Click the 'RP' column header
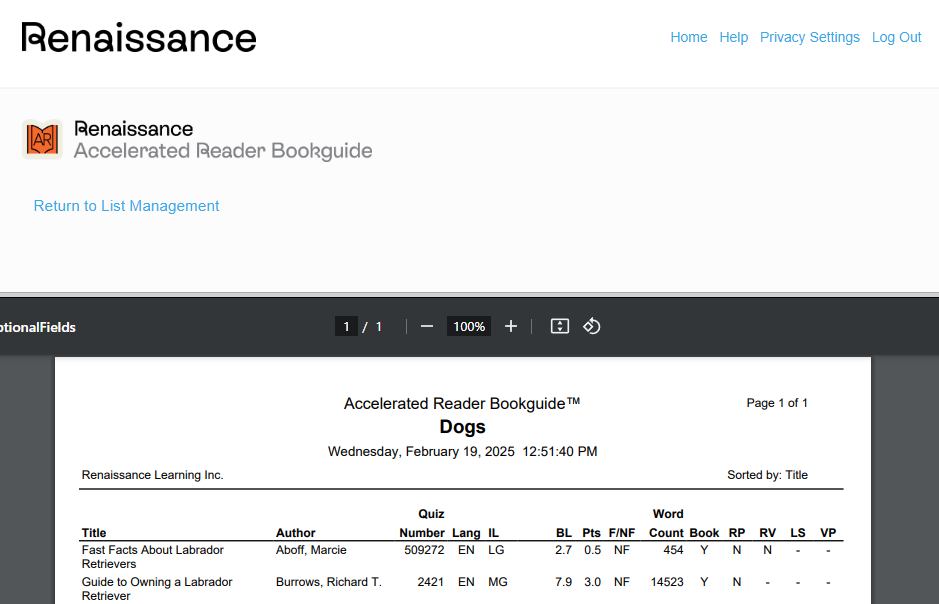This screenshot has height=604, width=939. click(737, 533)
